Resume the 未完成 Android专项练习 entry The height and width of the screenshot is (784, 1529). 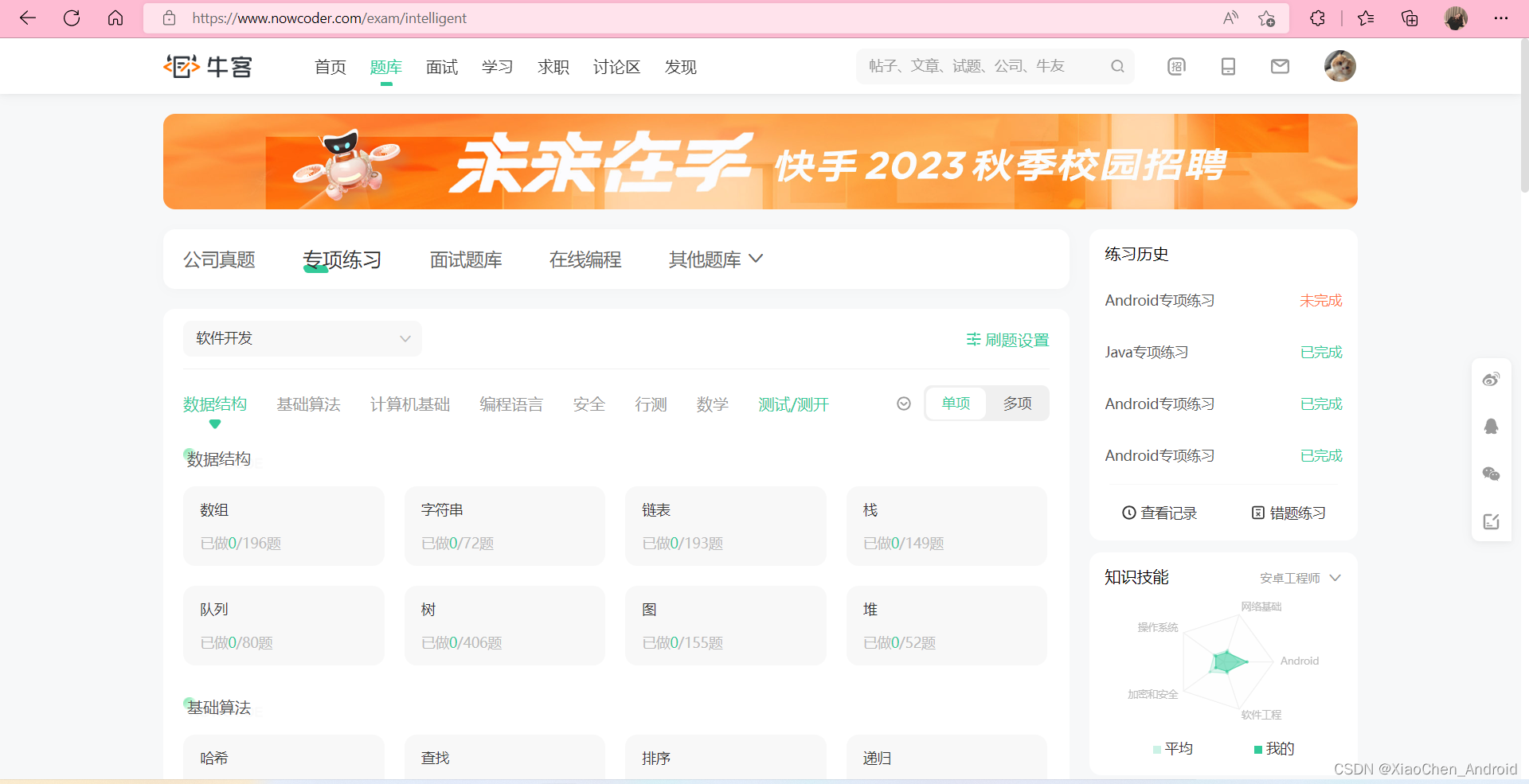tap(1223, 300)
